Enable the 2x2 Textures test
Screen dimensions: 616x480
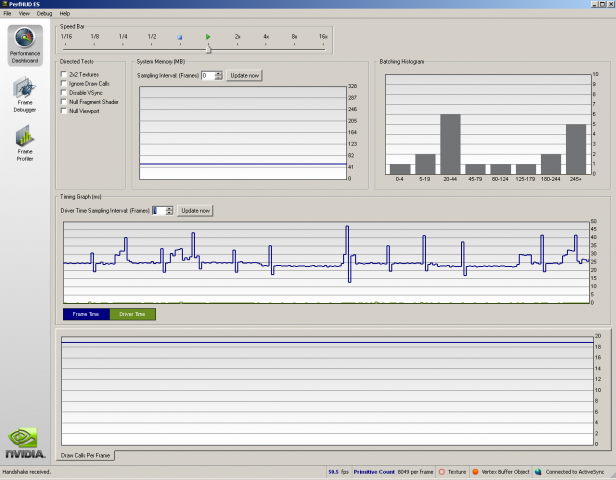[65, 75]
